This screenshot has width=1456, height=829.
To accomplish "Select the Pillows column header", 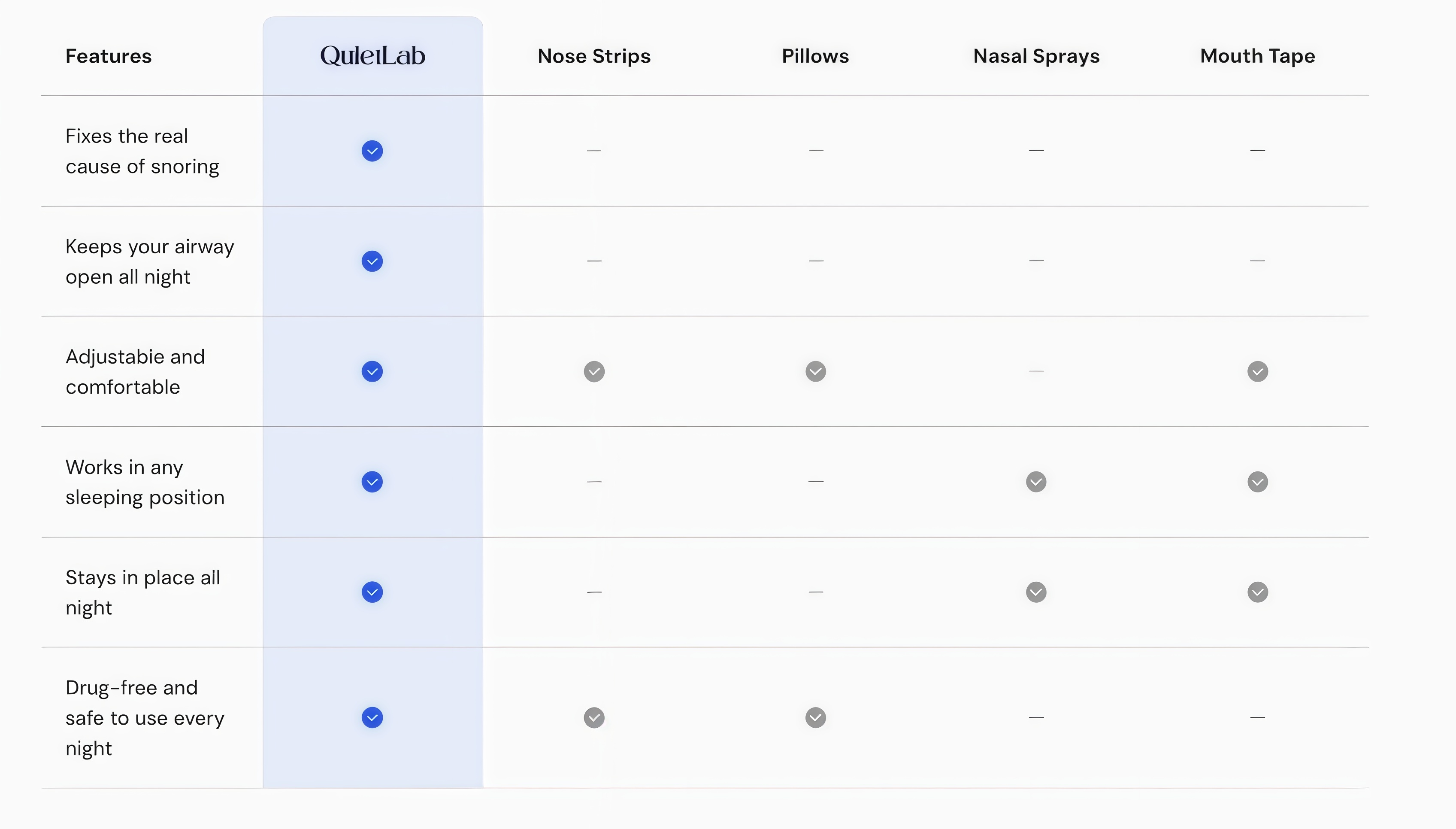I will [815, 56].
